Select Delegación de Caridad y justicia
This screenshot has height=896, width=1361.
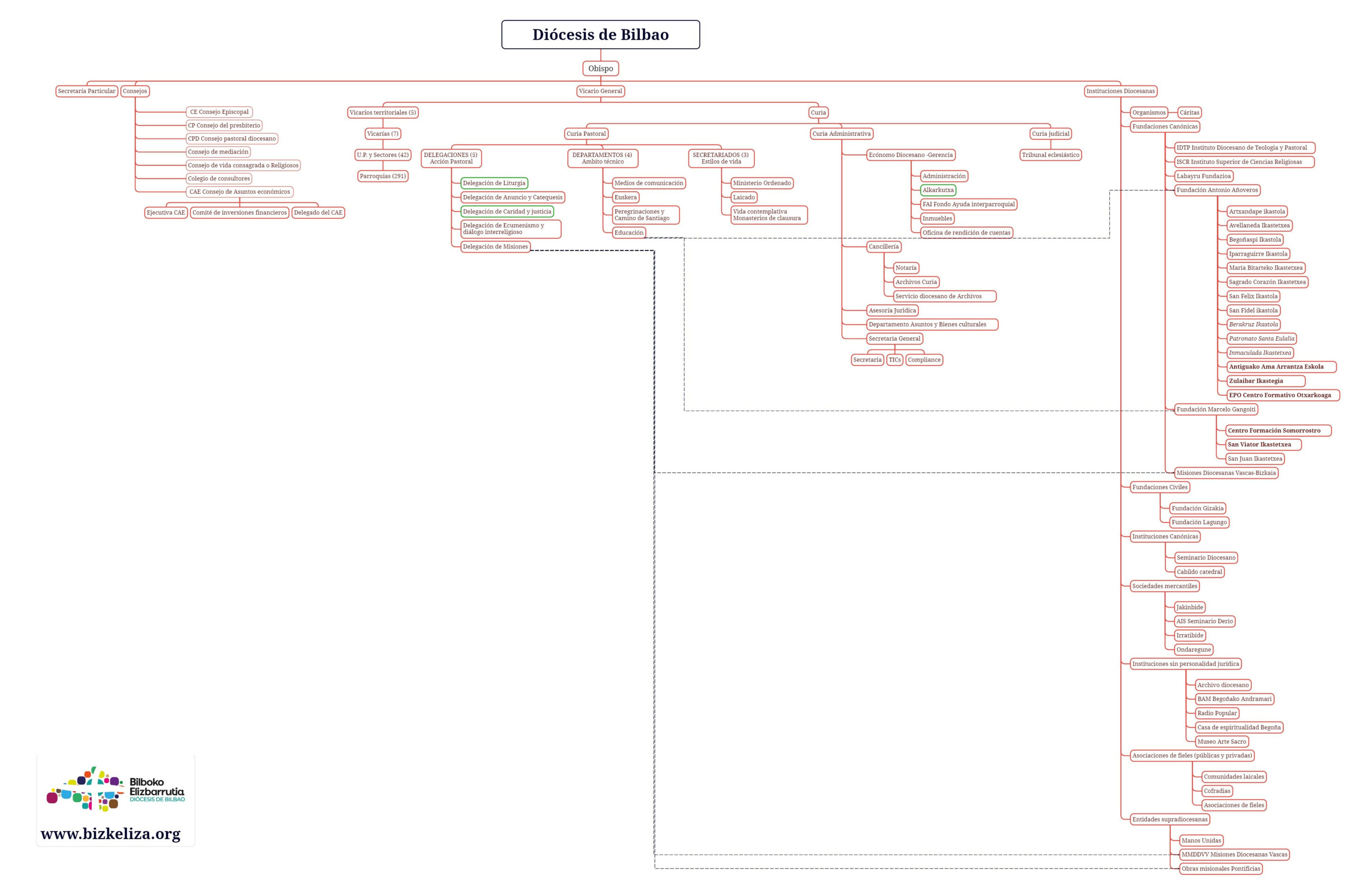(507, 212)
